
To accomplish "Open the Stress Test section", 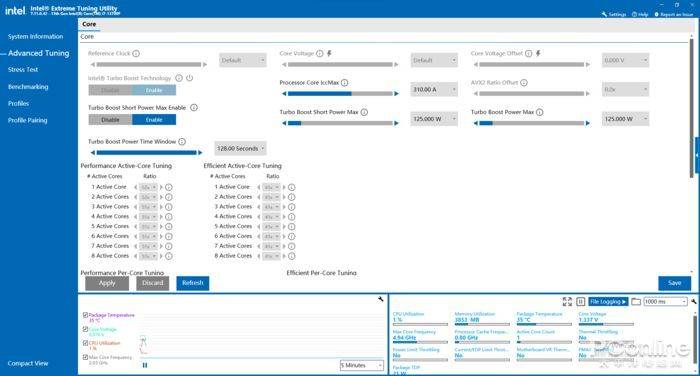I will coord(23,70).
